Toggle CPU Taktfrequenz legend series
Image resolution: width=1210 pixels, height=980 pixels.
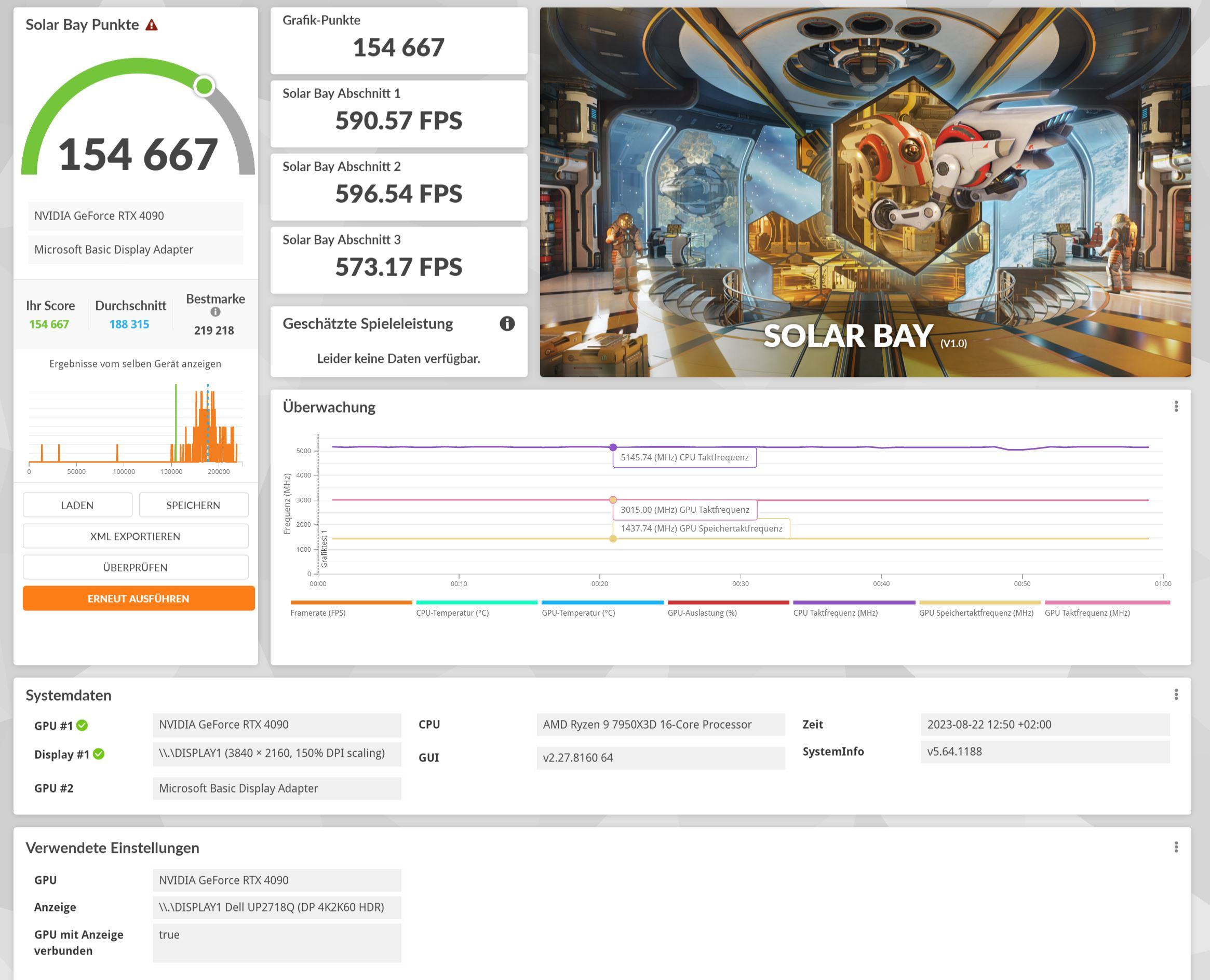coord(835,612)
